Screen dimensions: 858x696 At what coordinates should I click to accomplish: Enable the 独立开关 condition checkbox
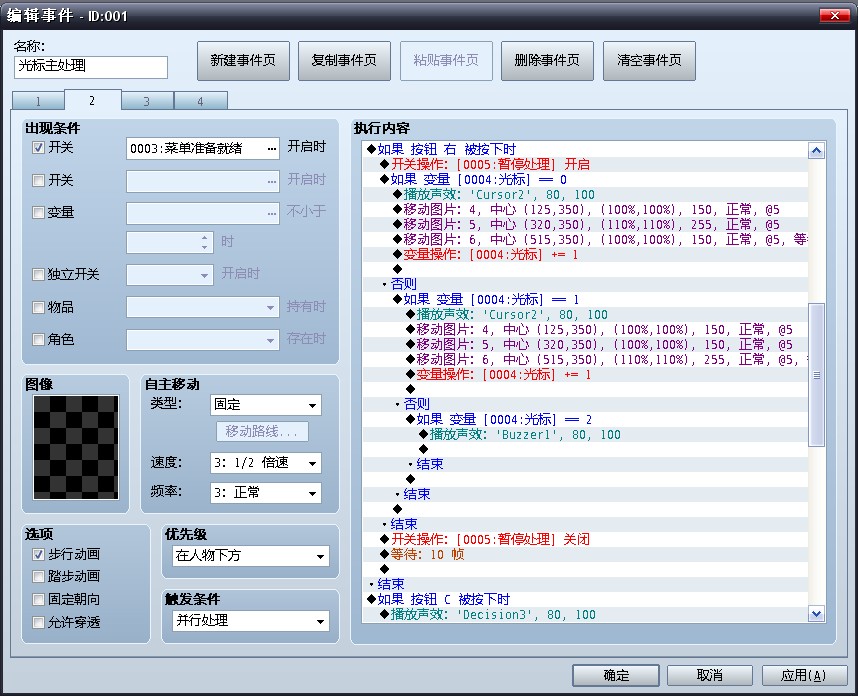pyautogui.click(x=38, y=274)
